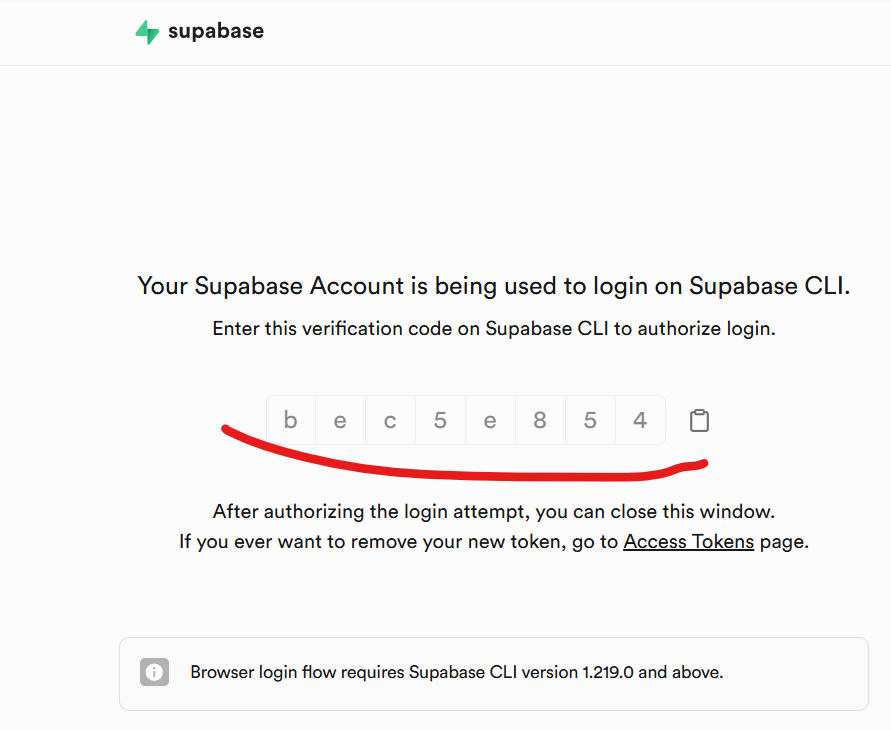Select the second code box showing 'e'
This screenshot has height=730, width=891.
tap(340, 421)
